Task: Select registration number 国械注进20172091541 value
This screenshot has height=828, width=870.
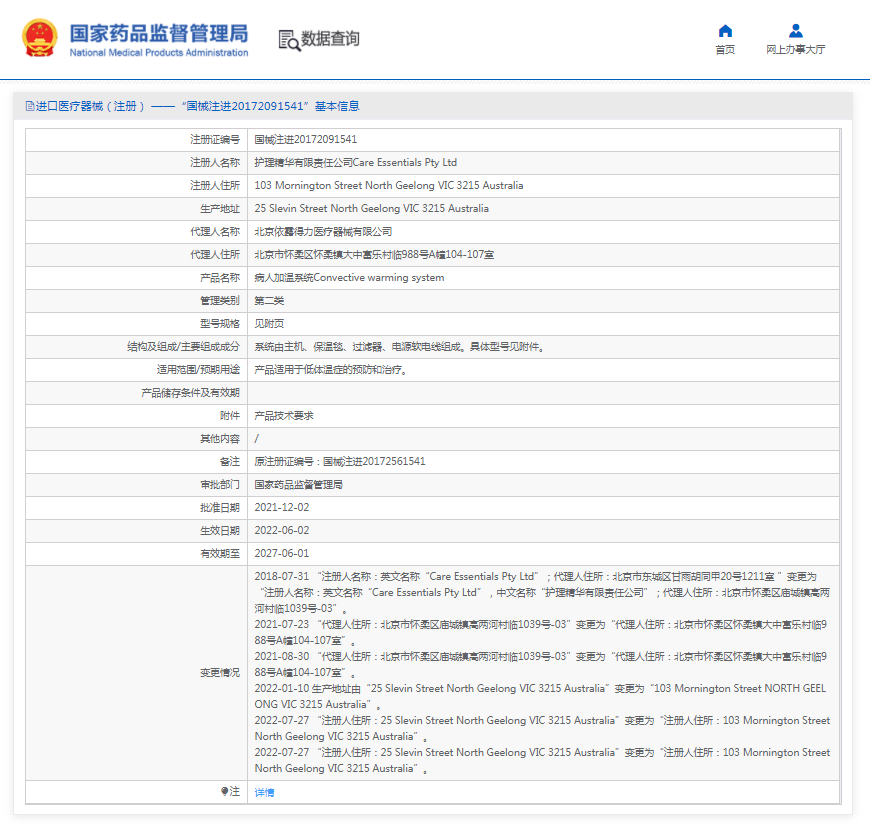Action: tap(306, 139)
